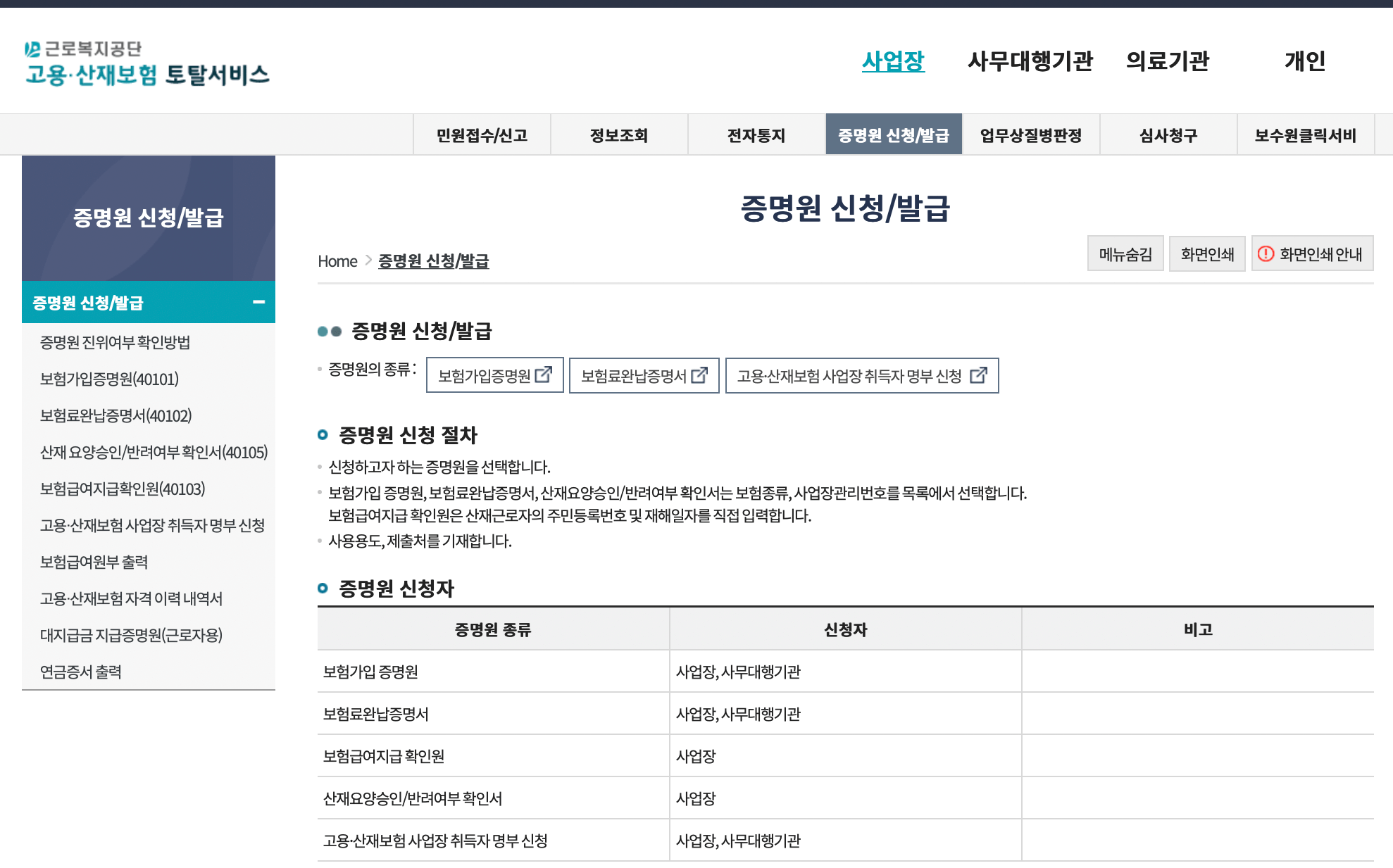Screen dimensions: 1393x868
Task: Click the warning icon beside 화면인쇄 안내
Action: tap(1267, 253)
